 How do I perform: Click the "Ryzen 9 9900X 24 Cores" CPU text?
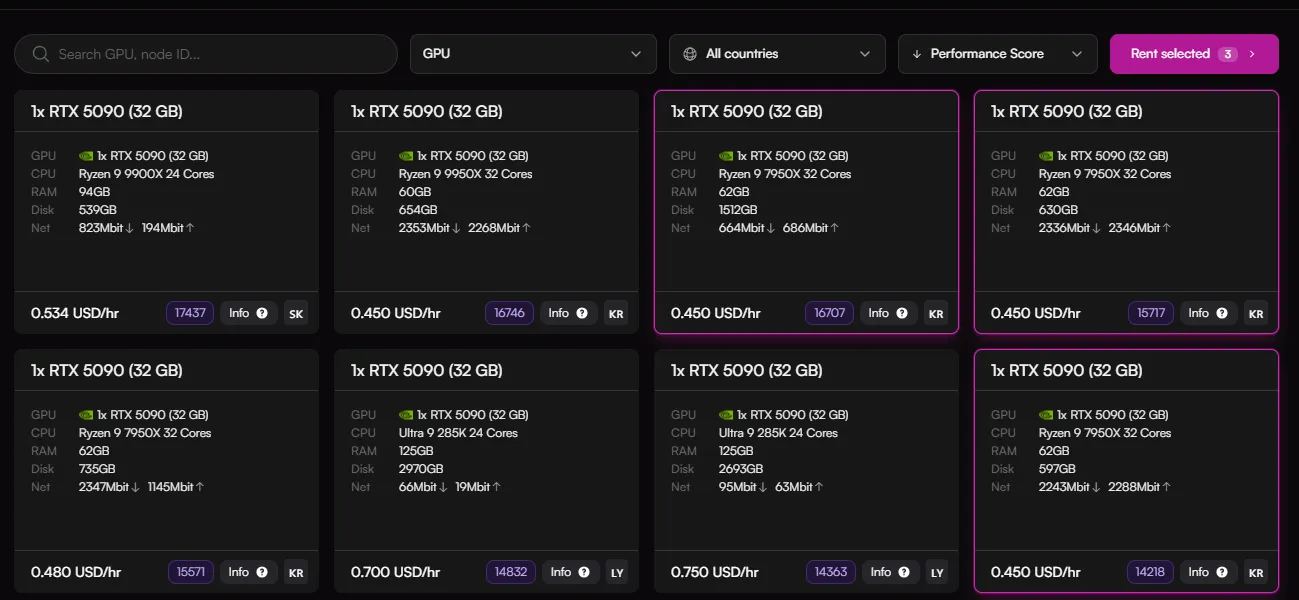[x=146, y=174]
